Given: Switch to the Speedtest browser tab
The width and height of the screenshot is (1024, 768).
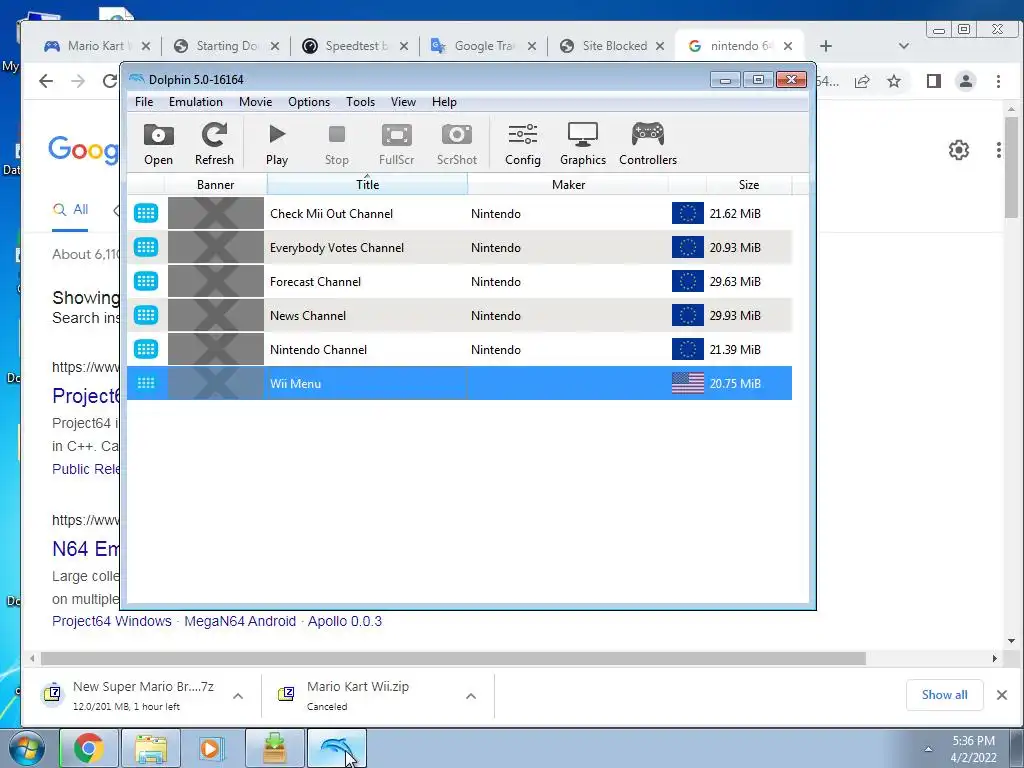Looking at the screenshot, I should coord(354,46).
